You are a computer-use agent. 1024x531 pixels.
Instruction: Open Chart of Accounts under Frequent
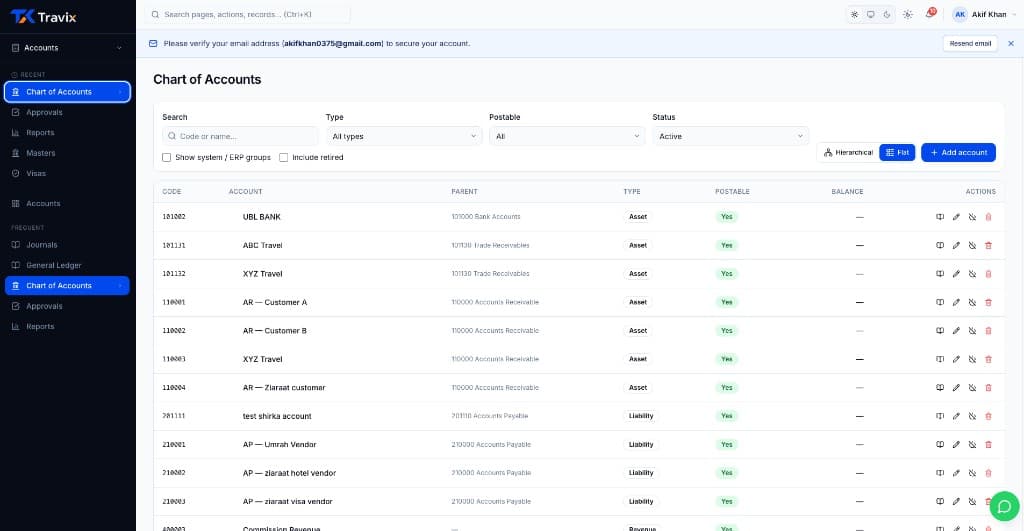(67, 285)
